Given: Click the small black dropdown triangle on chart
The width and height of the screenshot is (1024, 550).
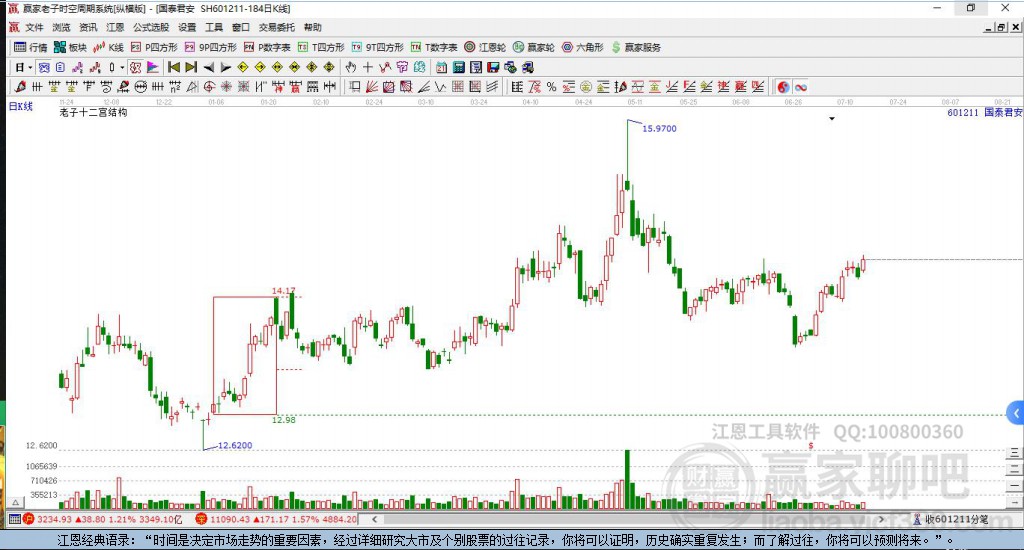Looking at the screenshot, I should coord(832,119).
